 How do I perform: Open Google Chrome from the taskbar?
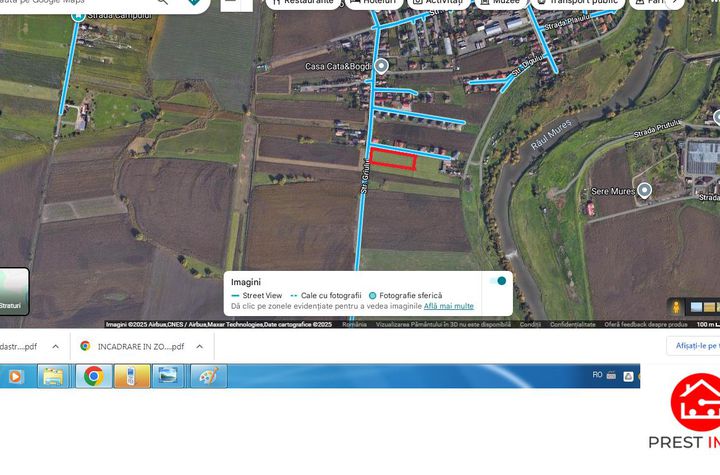click(93, 376)
